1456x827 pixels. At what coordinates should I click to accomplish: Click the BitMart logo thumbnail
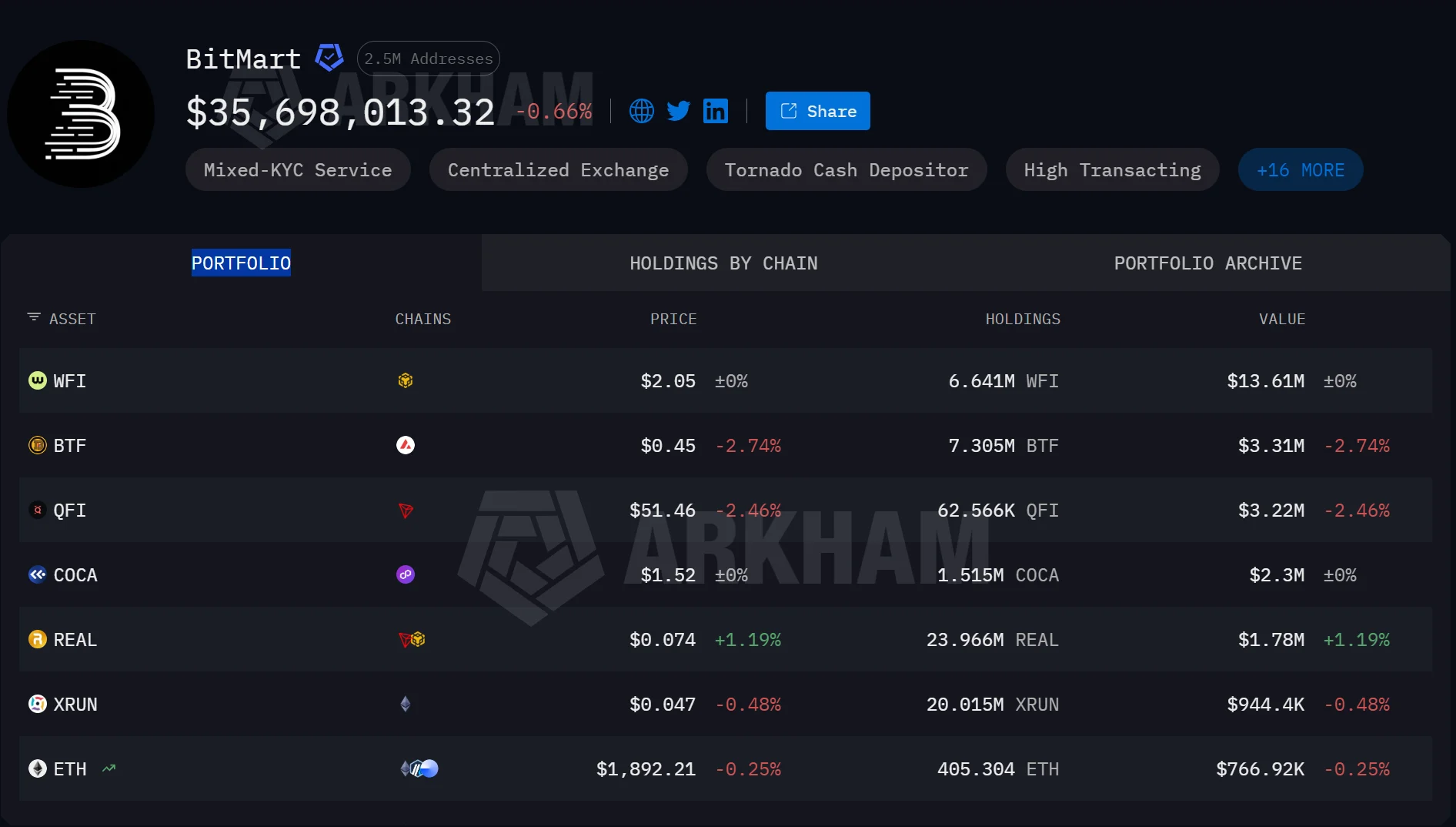[81, 114]
